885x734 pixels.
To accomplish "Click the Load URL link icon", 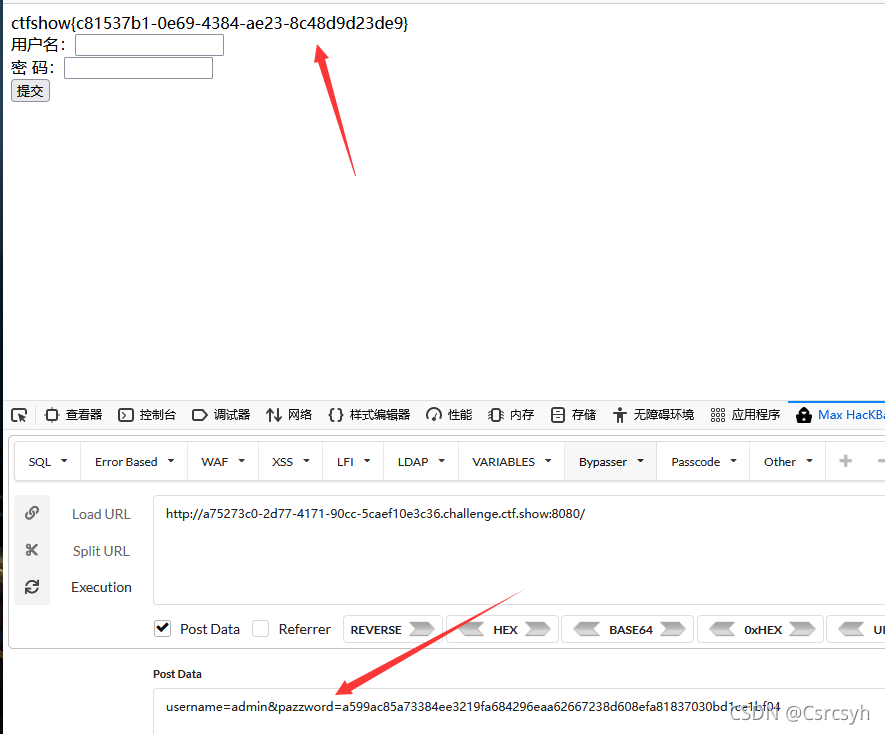I will point(32,513).
